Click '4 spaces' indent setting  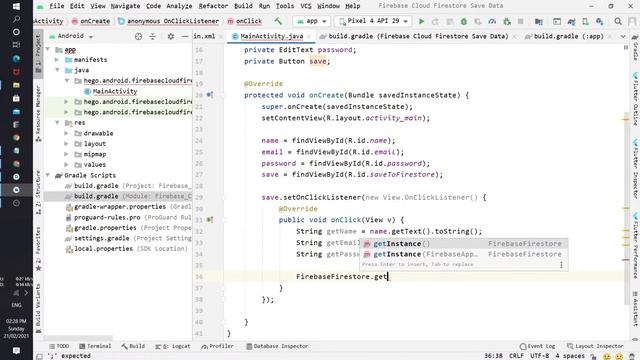point(570,356)
